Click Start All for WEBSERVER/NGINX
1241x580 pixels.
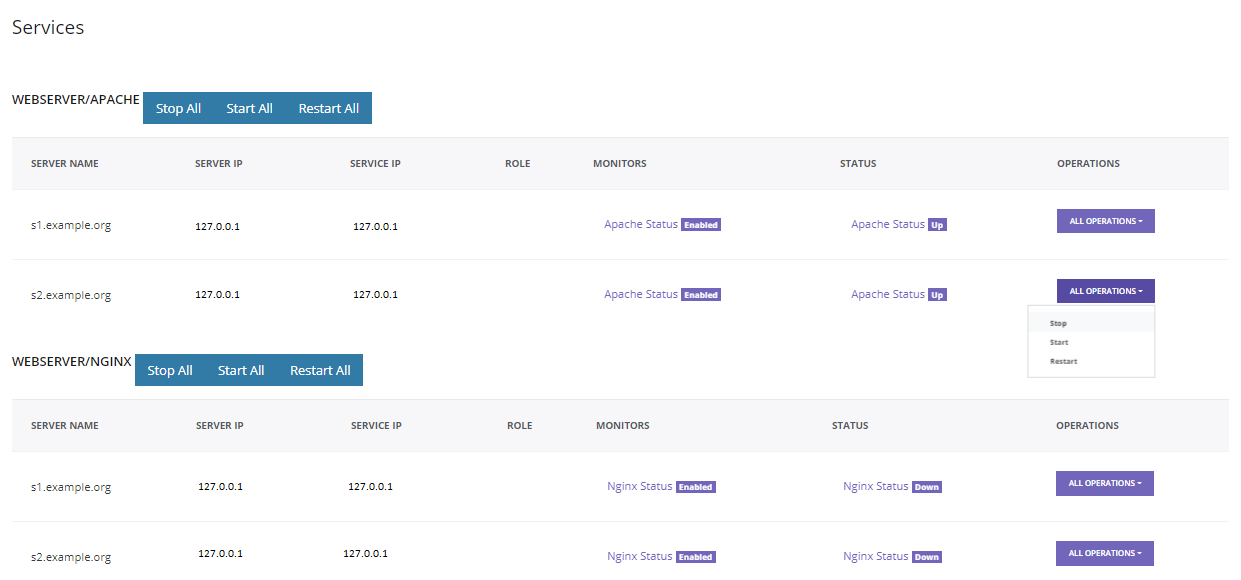241,370
